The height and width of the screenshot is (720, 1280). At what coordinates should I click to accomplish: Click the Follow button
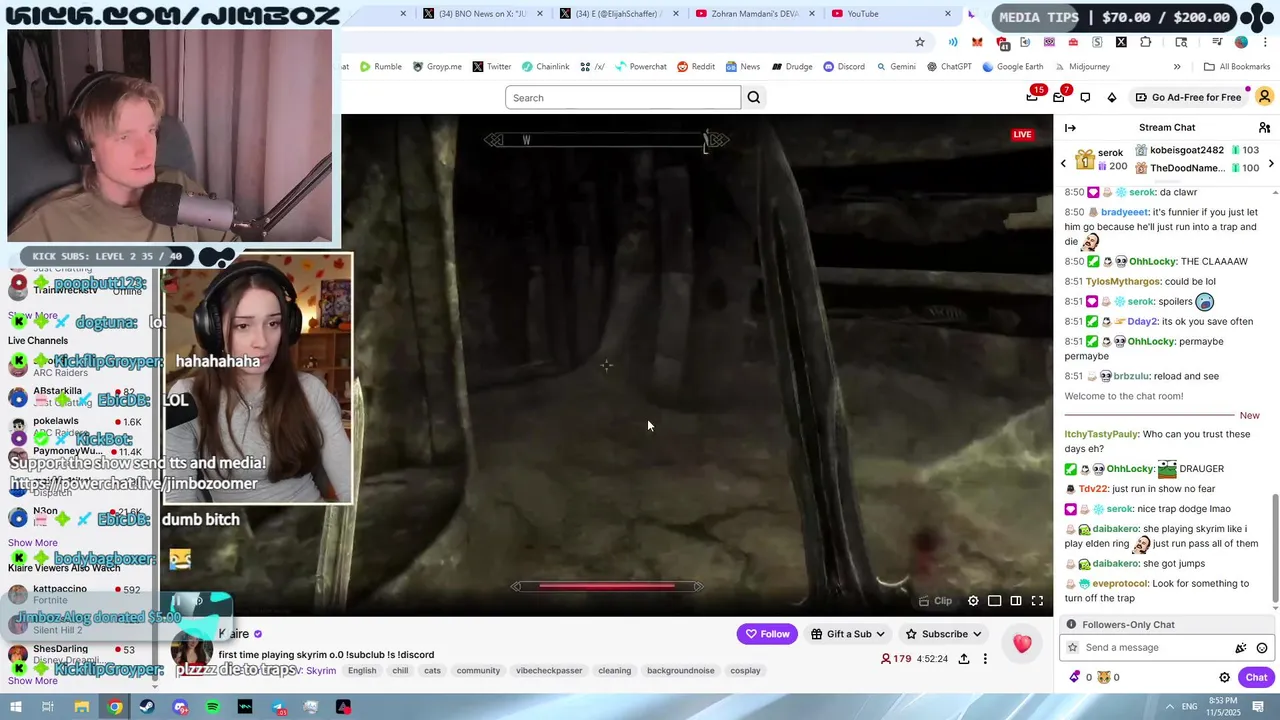(x=767, y=634)
